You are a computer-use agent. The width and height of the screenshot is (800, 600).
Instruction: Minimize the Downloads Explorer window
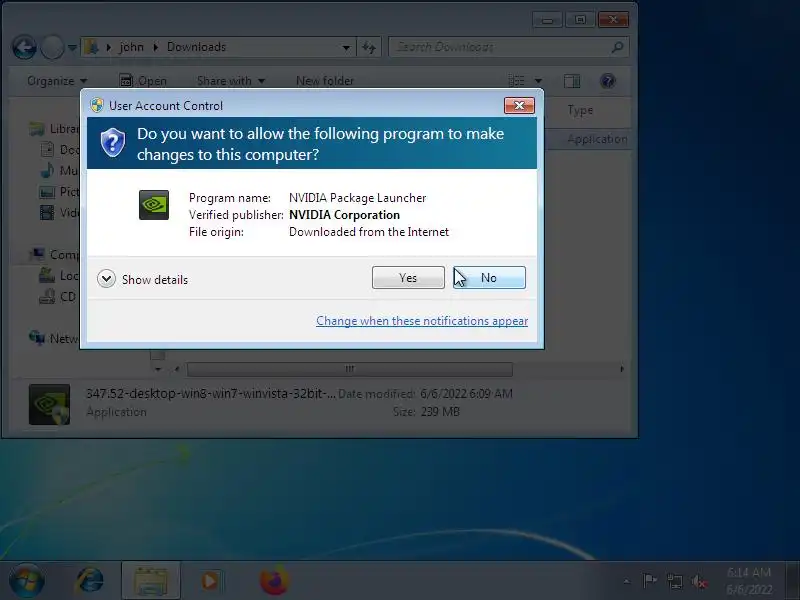coord(547,20)
